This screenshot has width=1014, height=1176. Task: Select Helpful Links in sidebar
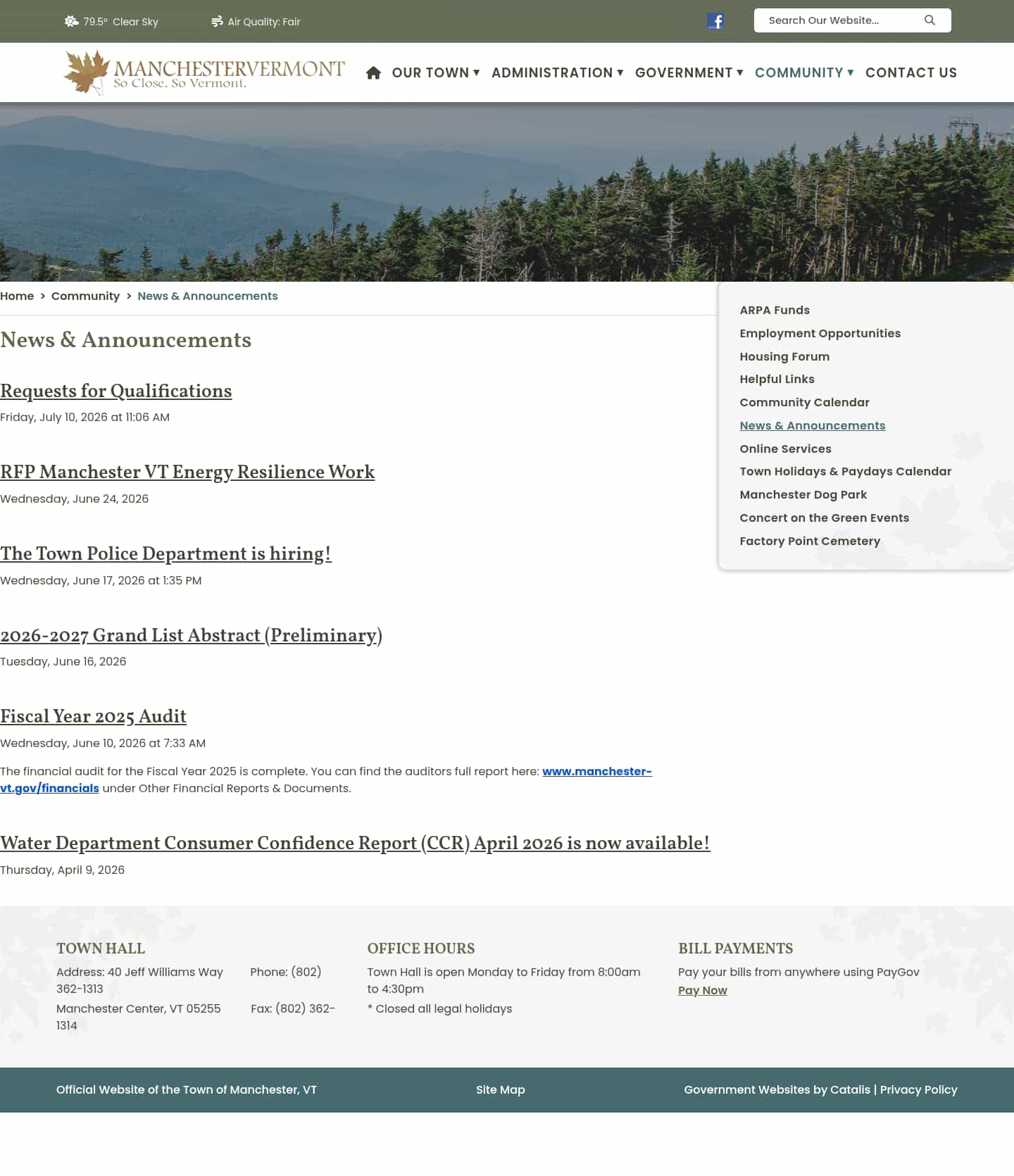[x=777, y=379]
